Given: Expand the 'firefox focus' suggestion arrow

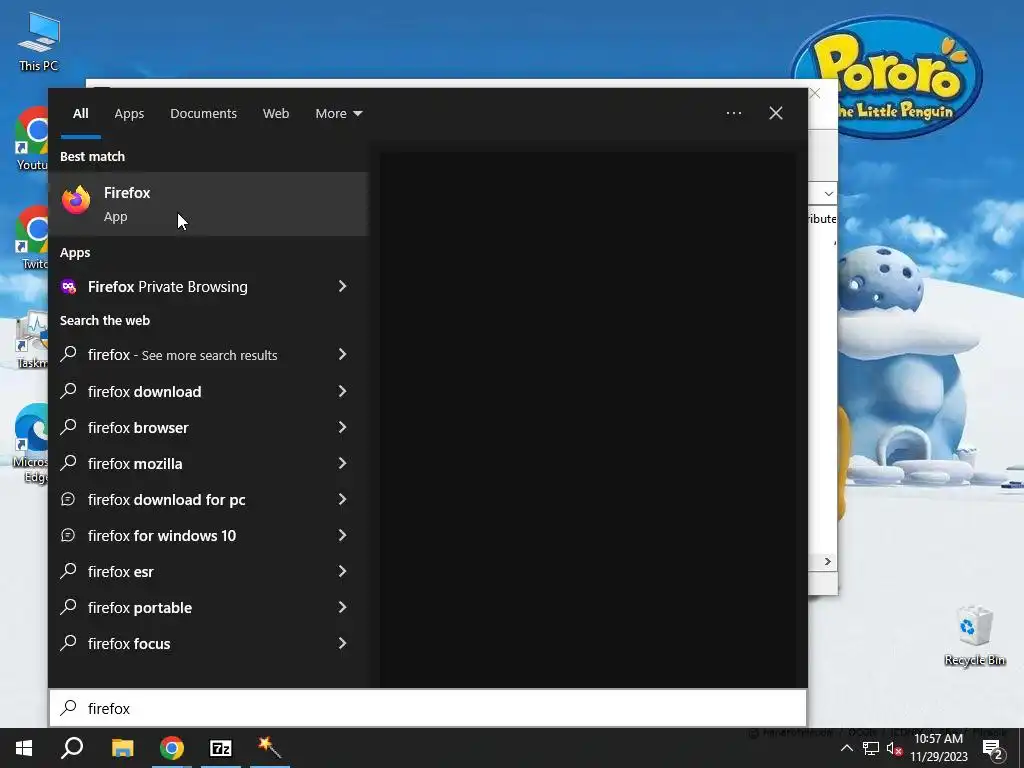Looking at the screenshot, I should tap(342, 643).
